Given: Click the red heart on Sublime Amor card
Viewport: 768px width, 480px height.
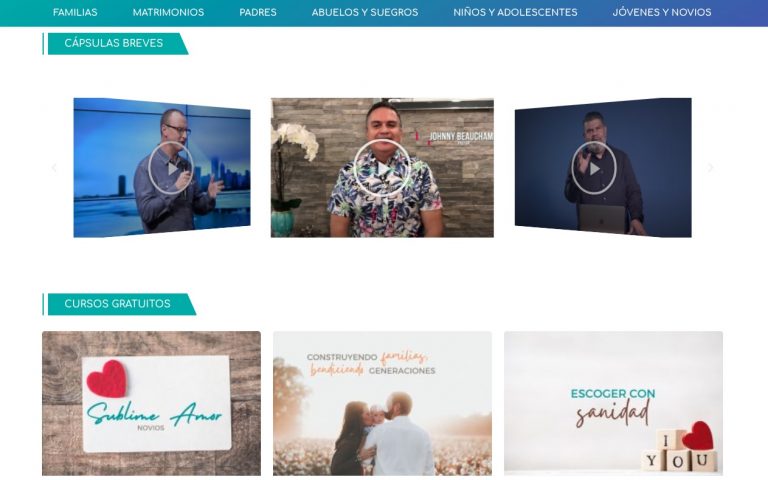Looking at the screenshot, I should pyautogui.click(x=107, y=379).
